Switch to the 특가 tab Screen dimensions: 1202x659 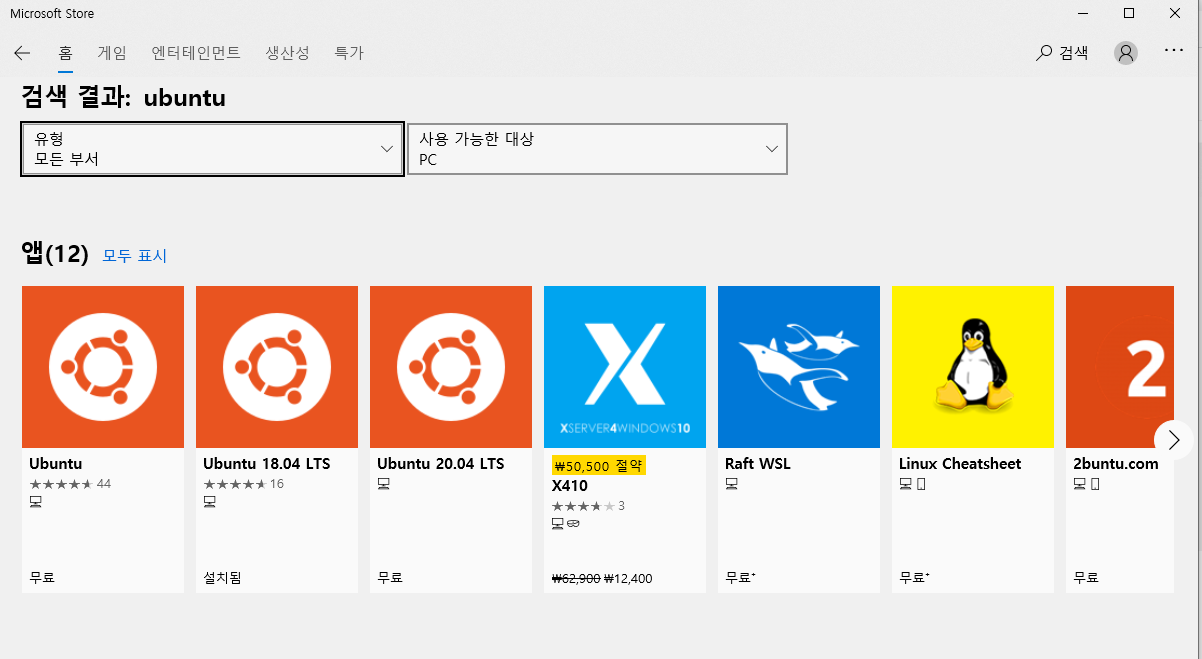coord(349,53)
